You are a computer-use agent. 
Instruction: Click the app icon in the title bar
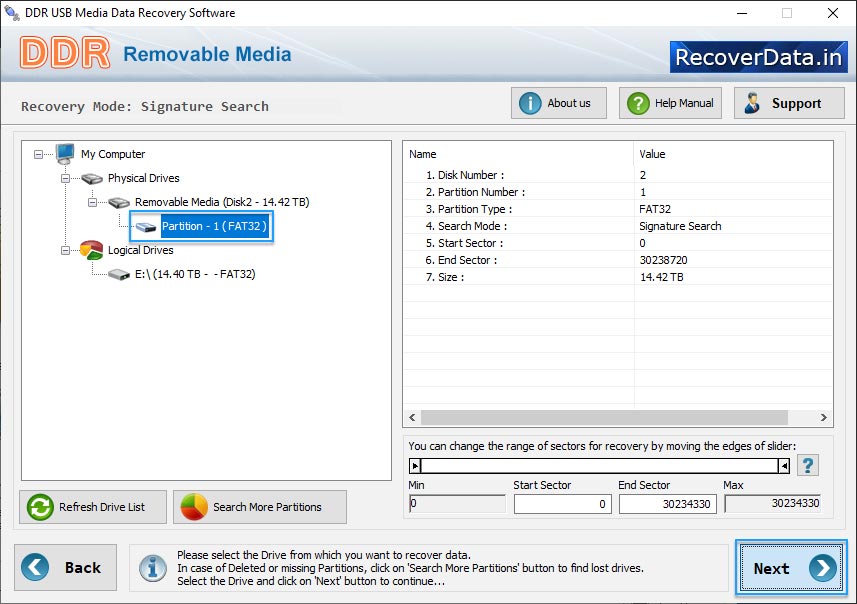click(x=11, y=13)
